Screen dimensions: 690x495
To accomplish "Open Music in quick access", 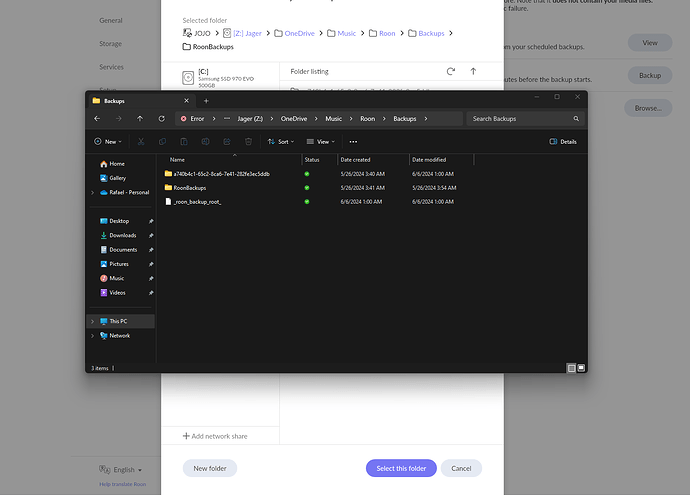I will click(112, 278).
